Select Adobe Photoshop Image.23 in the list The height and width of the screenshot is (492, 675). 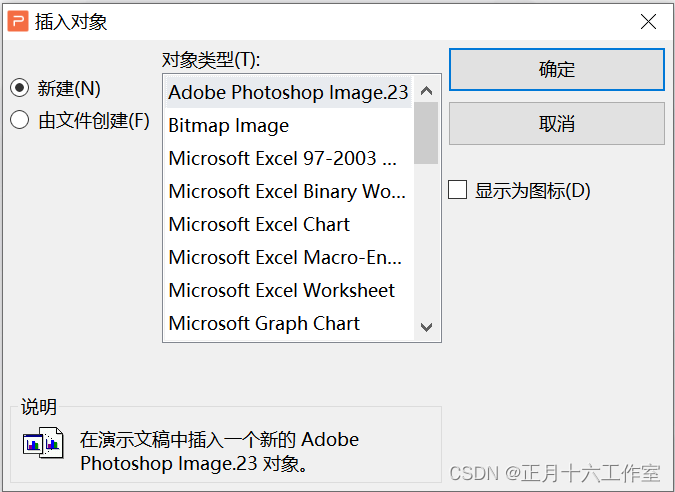point(288,92)
